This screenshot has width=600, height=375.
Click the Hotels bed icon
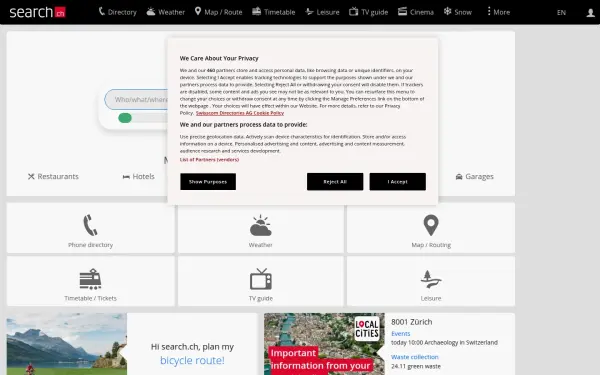(x=126, y=177)
